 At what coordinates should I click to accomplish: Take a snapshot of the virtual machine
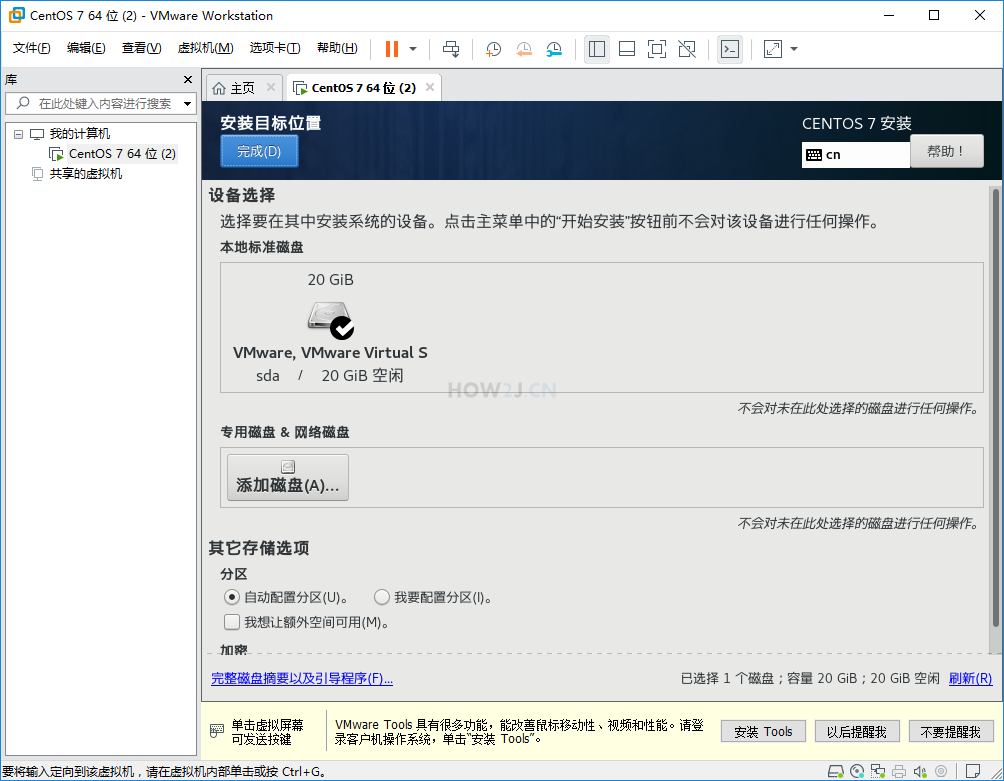pyautogui.click(x=493, y=48)
